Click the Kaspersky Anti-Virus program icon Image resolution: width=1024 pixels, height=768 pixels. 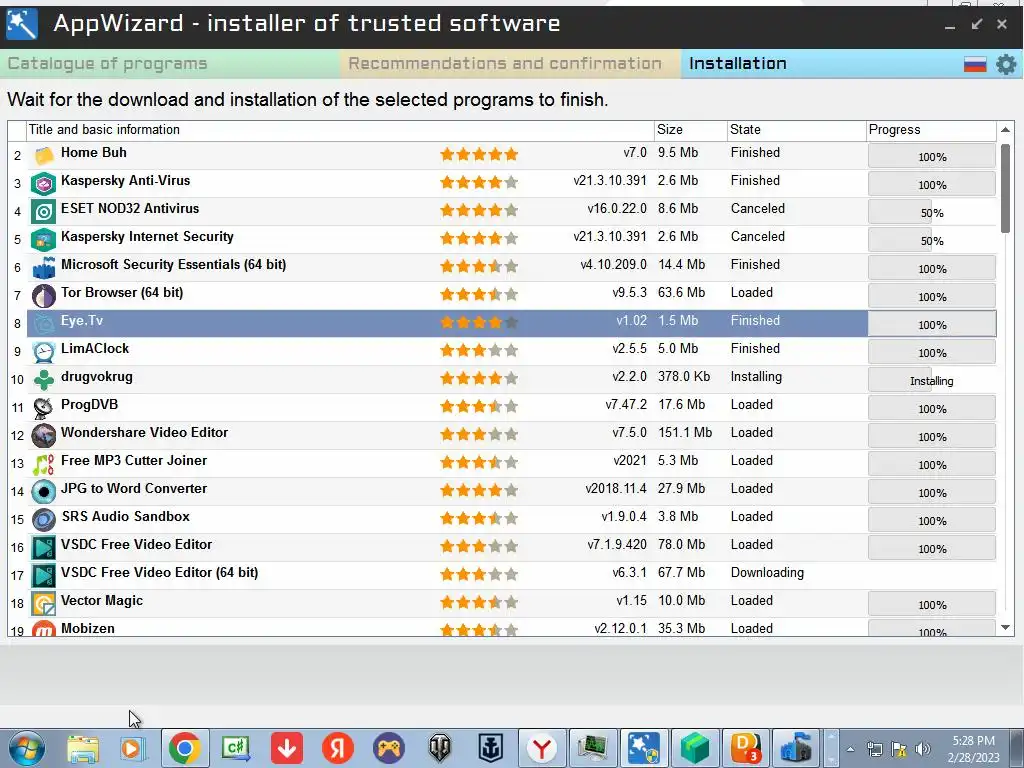[x=44, y=184]
